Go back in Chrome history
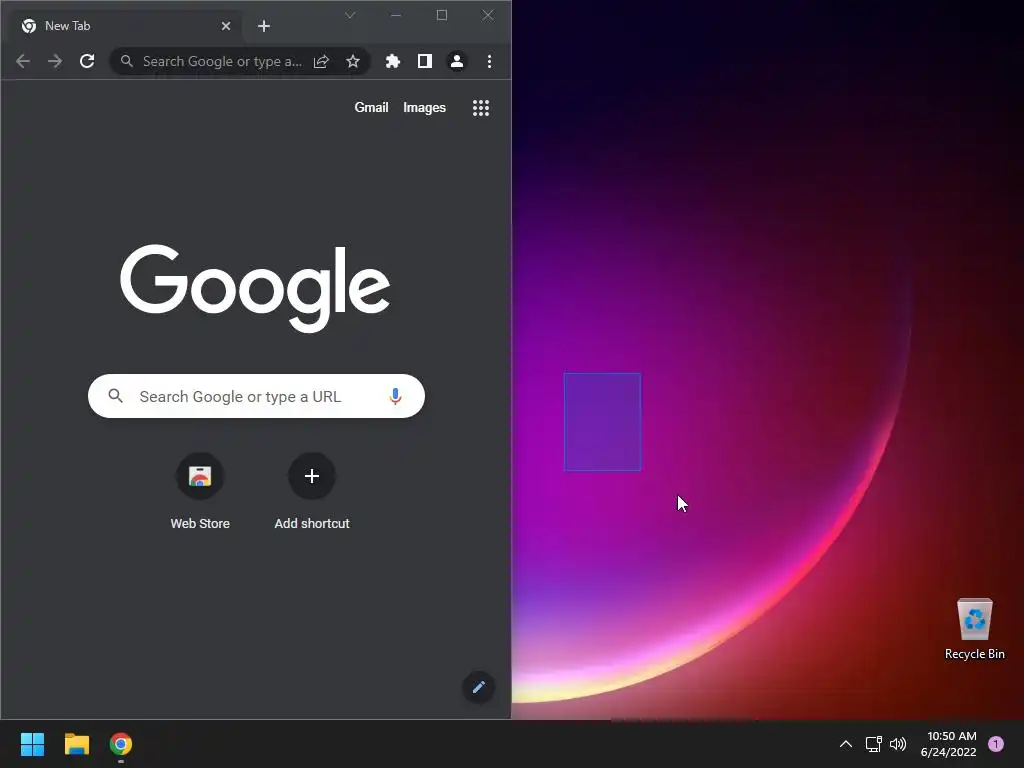Image resolution: width=1024 pixels, height=768 pixels. tap(23, 61)
